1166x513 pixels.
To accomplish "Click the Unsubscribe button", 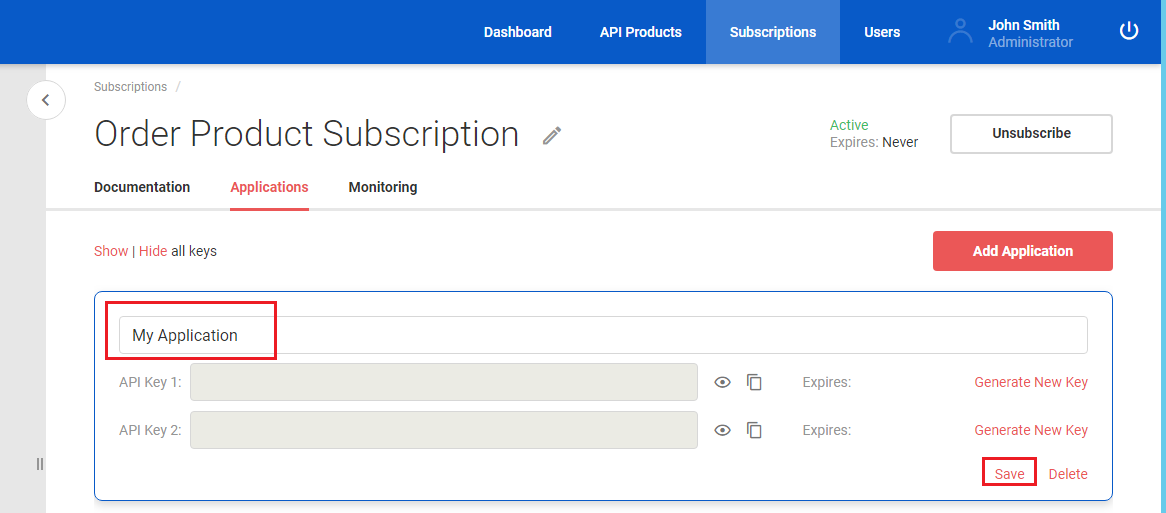I will (x=1031, y=134).
